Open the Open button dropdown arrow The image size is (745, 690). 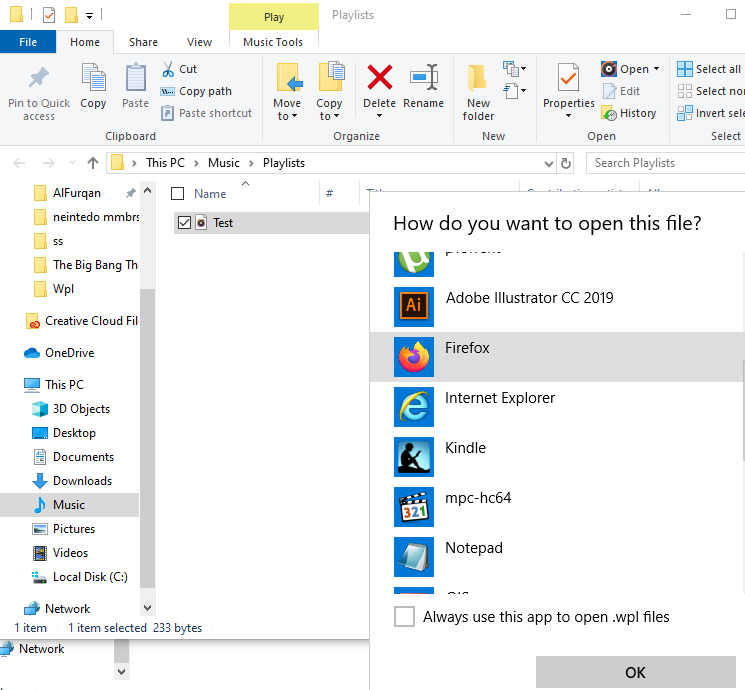(x=657, y=69)
